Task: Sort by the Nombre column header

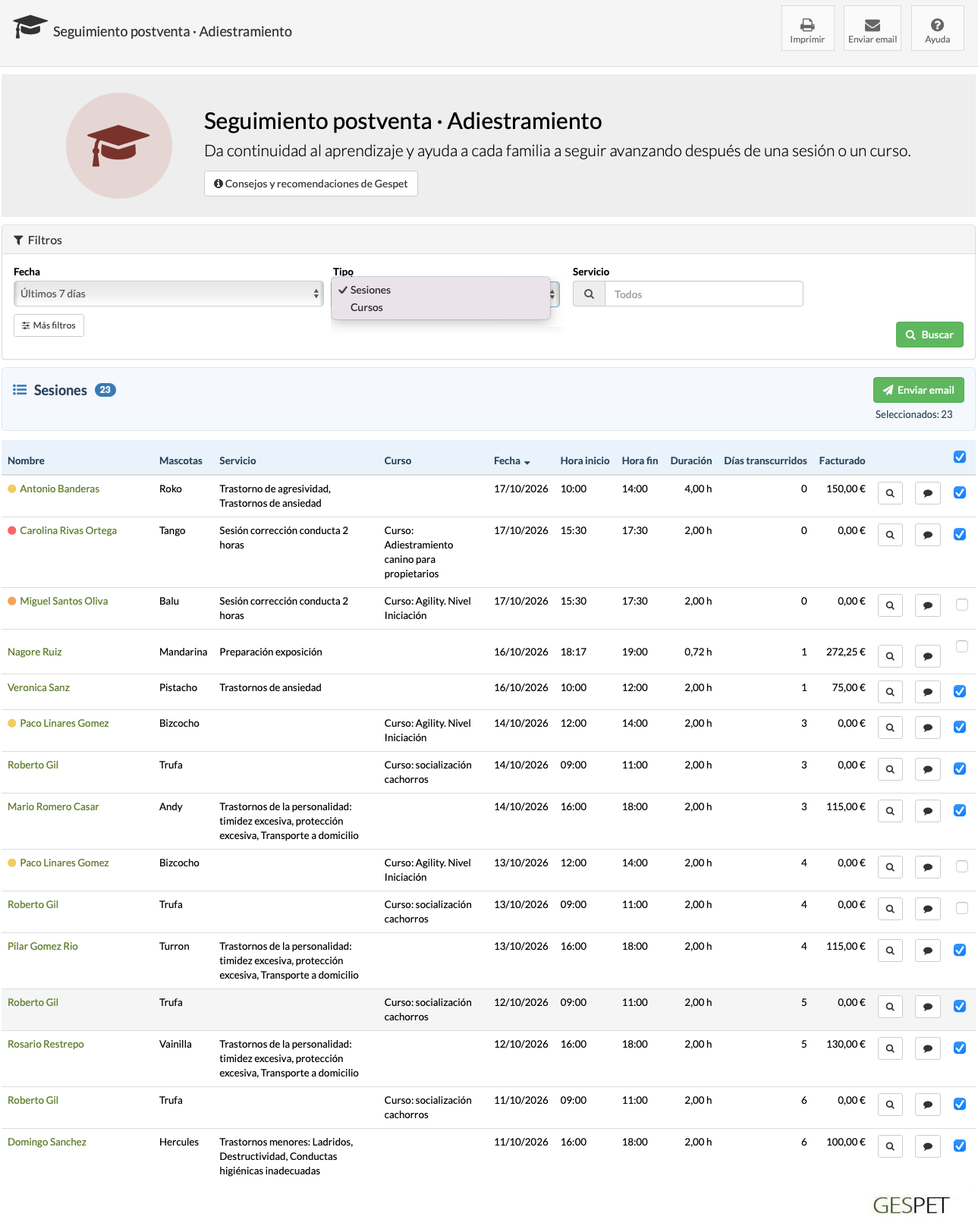Action: click(26, 460)
